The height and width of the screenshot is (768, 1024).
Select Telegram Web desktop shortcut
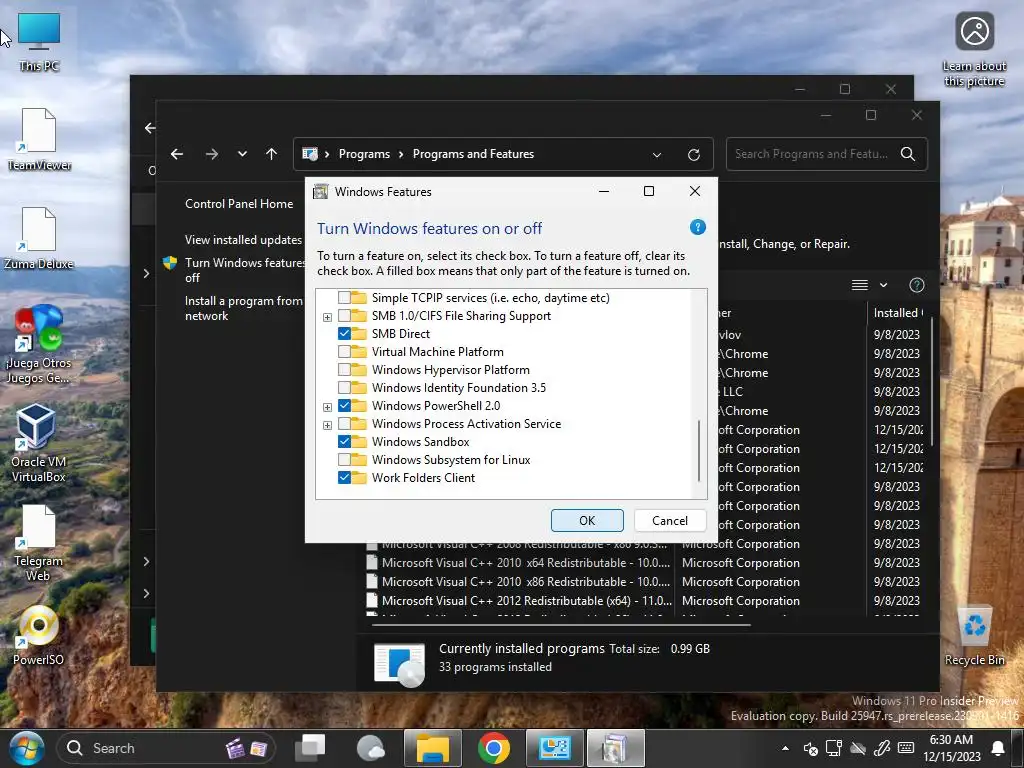point(38,543)
